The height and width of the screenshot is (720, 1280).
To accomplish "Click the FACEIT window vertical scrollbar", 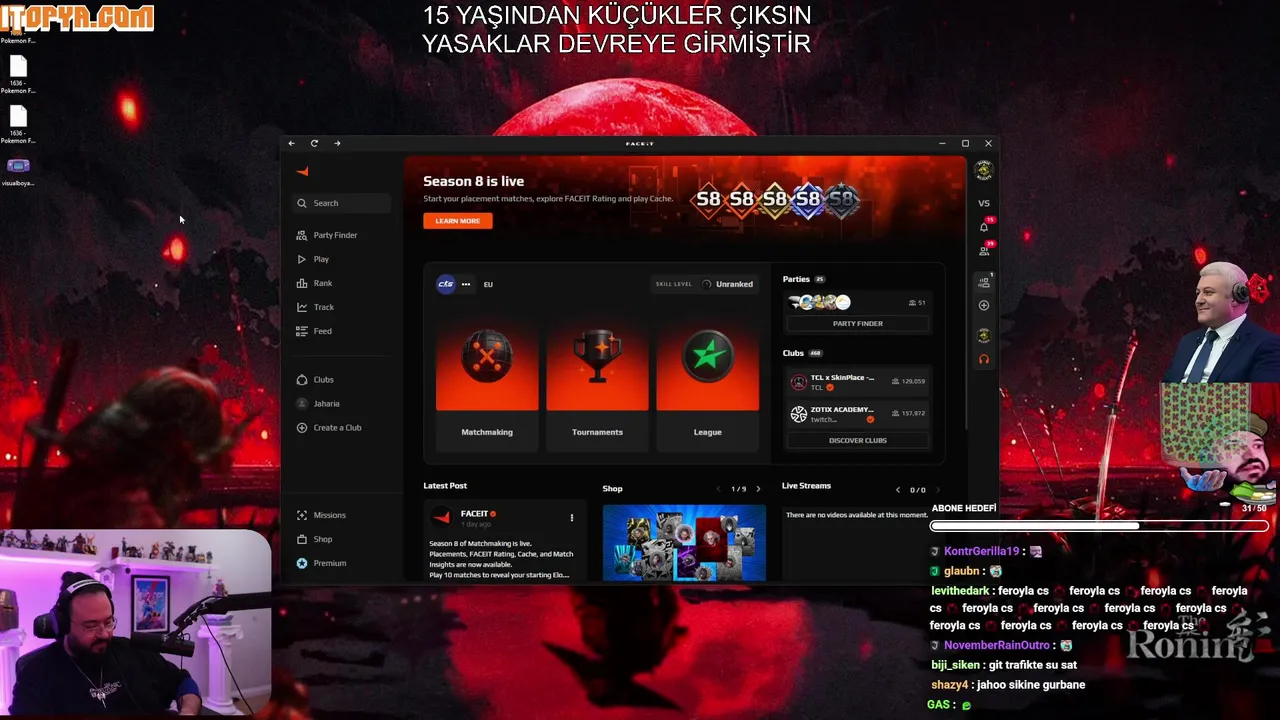I will [967, 295].
